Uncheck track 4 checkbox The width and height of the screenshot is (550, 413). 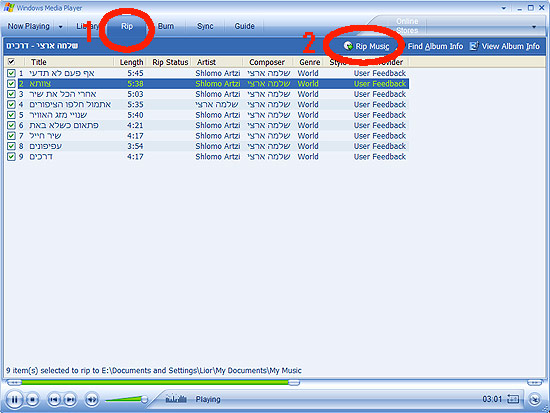[x=11, y=105]
